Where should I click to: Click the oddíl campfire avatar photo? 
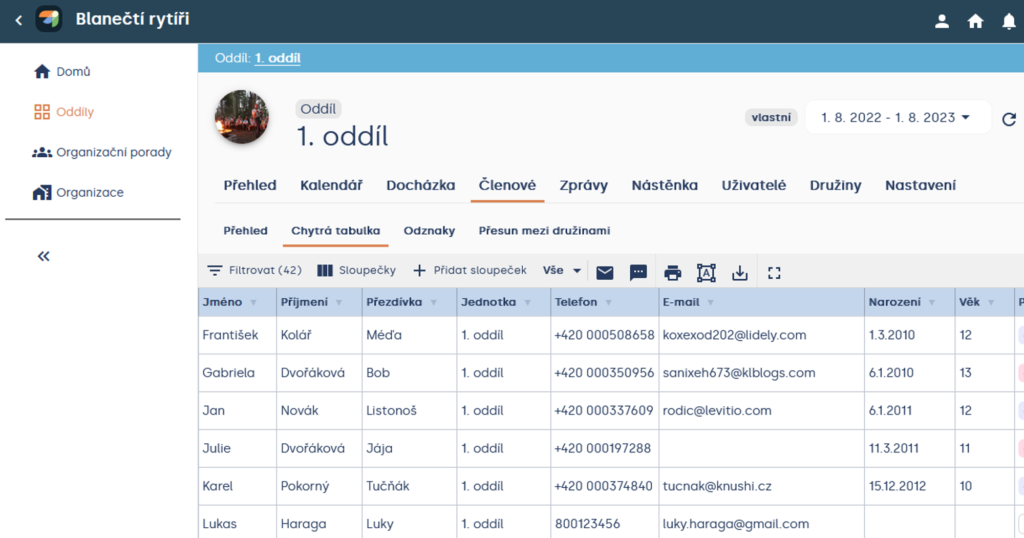pyautogui.click(x=242, y=117)
